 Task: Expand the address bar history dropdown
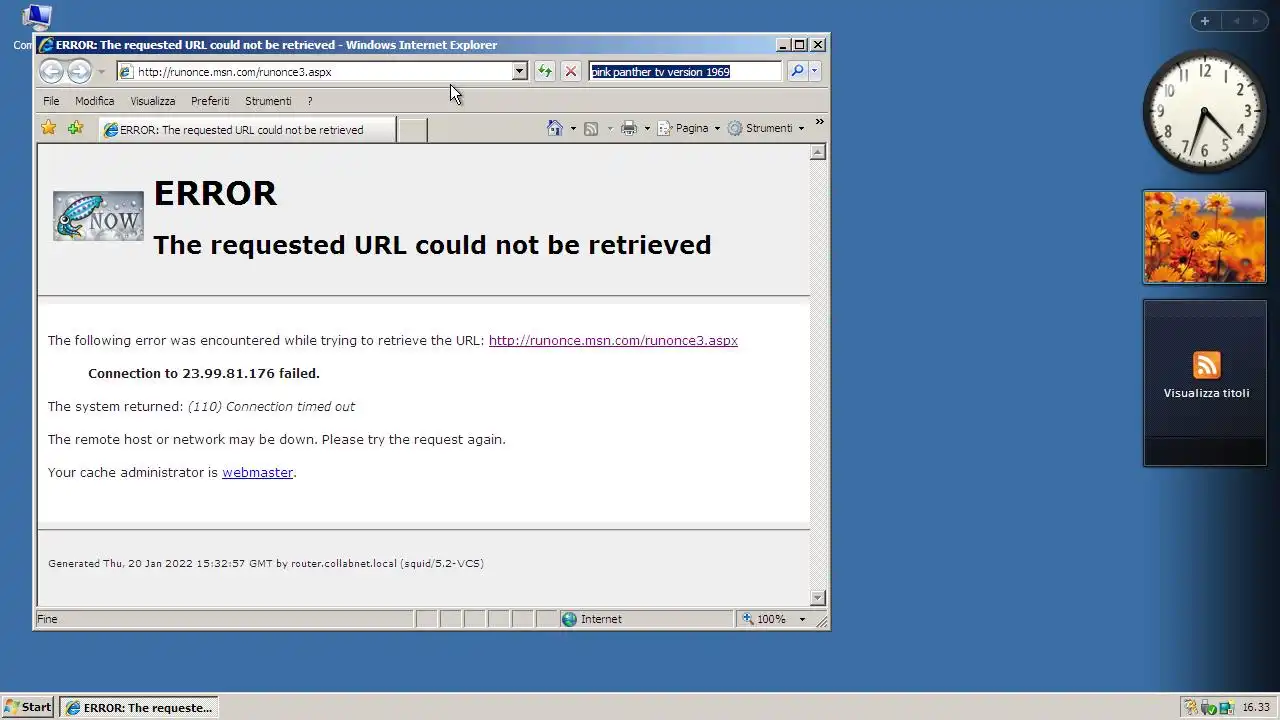pyautogui.click(x=519, y=71)
